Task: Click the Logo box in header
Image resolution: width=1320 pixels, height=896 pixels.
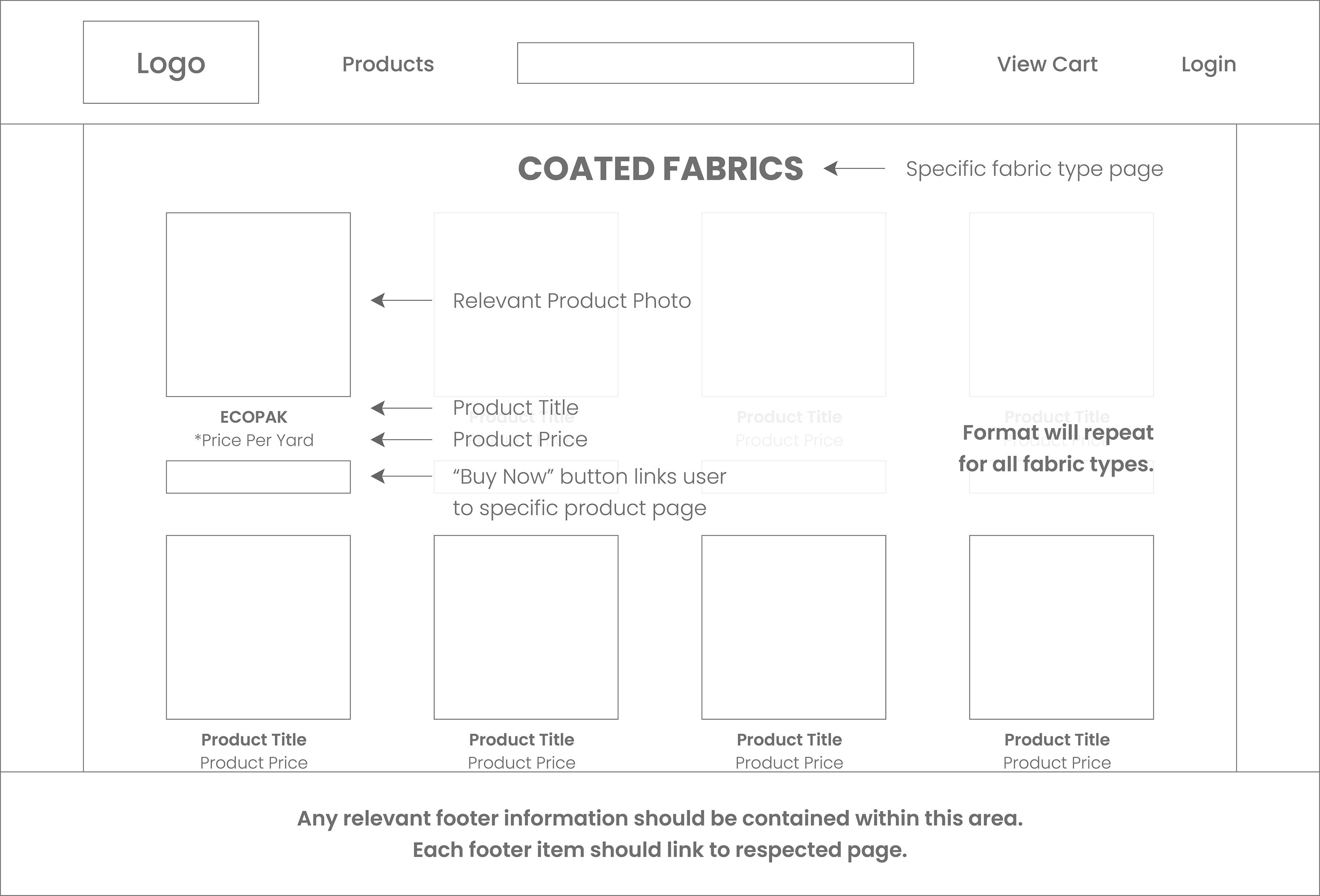Action: click(170, 63)
